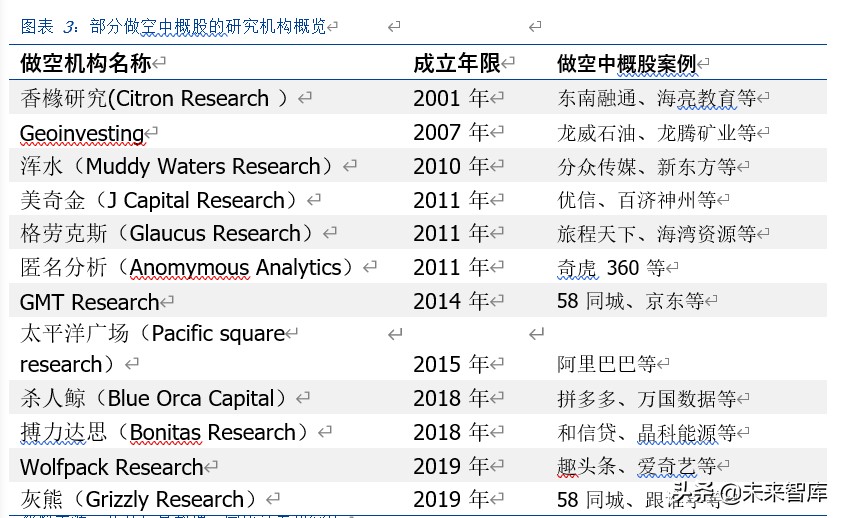The image size is (842, 518).
Task: Select the GMT Research cell
Action: (90, 302)
